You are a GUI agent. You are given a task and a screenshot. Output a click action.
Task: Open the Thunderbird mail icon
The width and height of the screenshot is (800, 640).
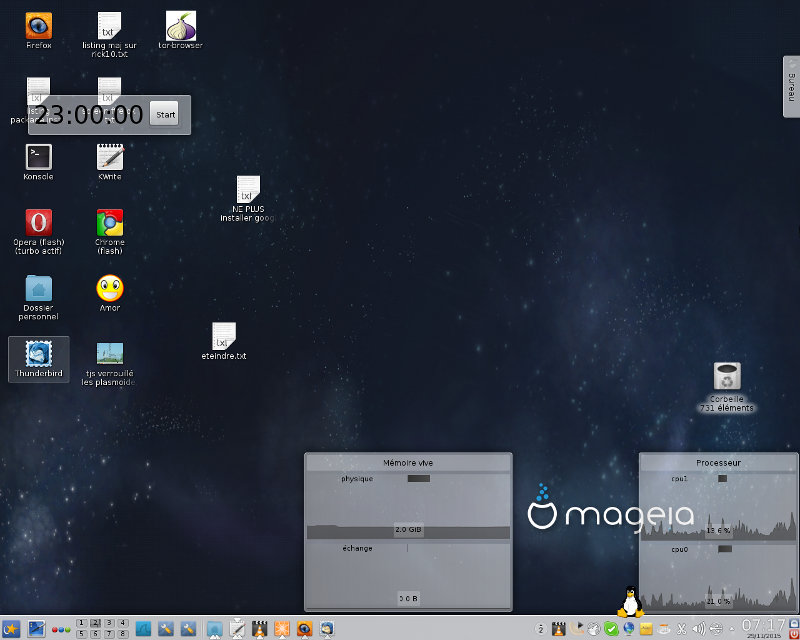tap(39, 354)
